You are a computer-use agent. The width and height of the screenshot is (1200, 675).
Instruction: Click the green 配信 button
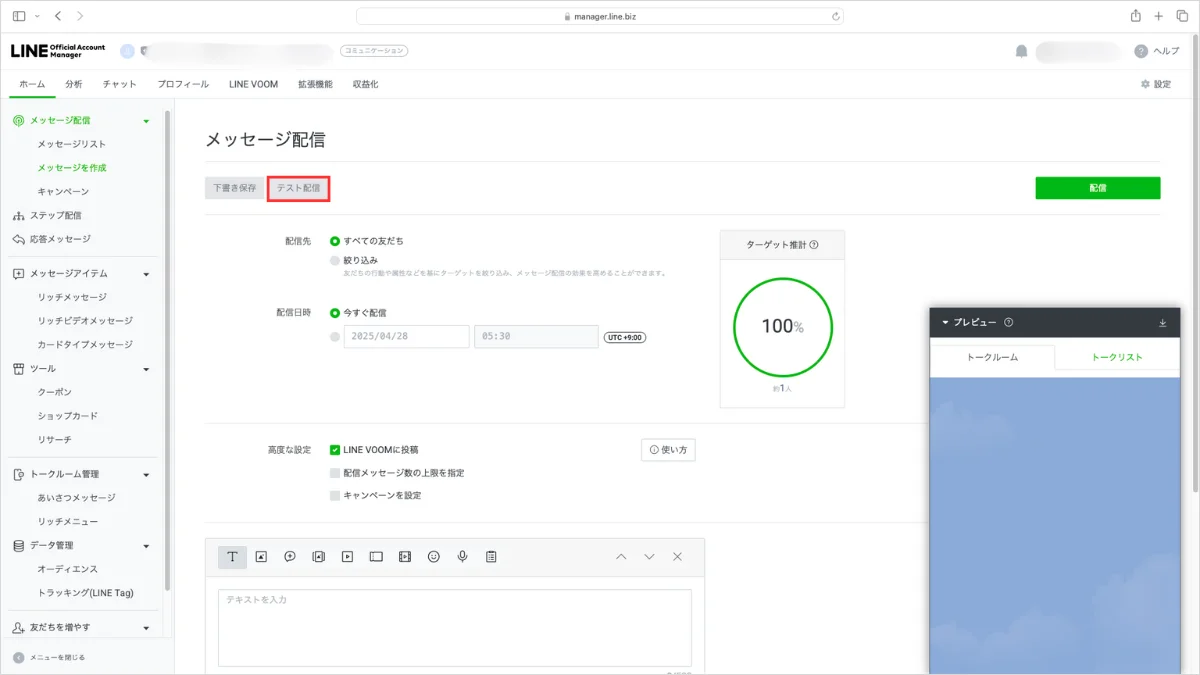[x=1097, y=188]
